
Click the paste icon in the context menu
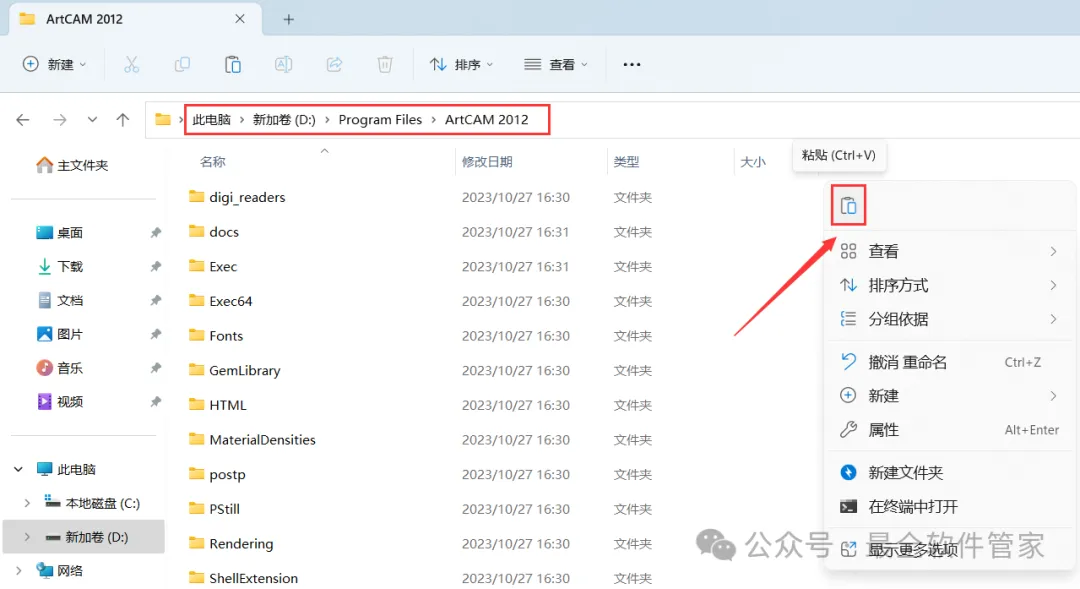click(848, 205)
